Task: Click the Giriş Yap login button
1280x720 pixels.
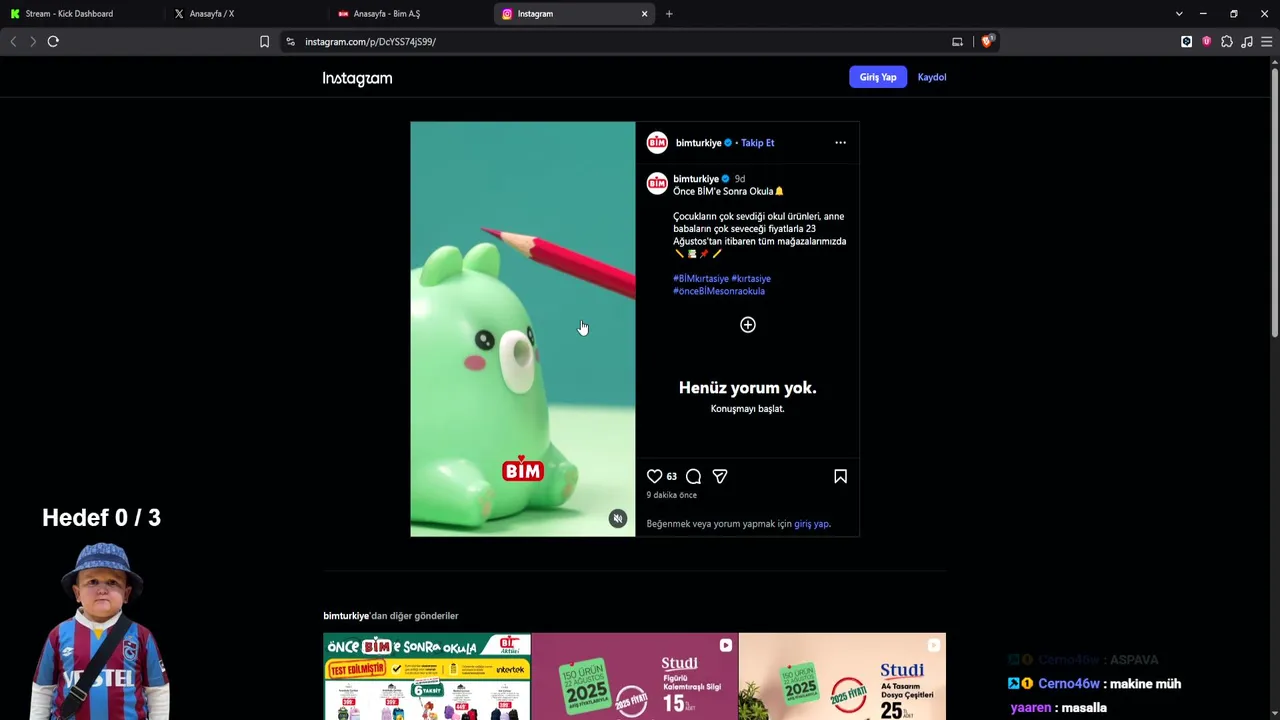Action: click(878, 77)
